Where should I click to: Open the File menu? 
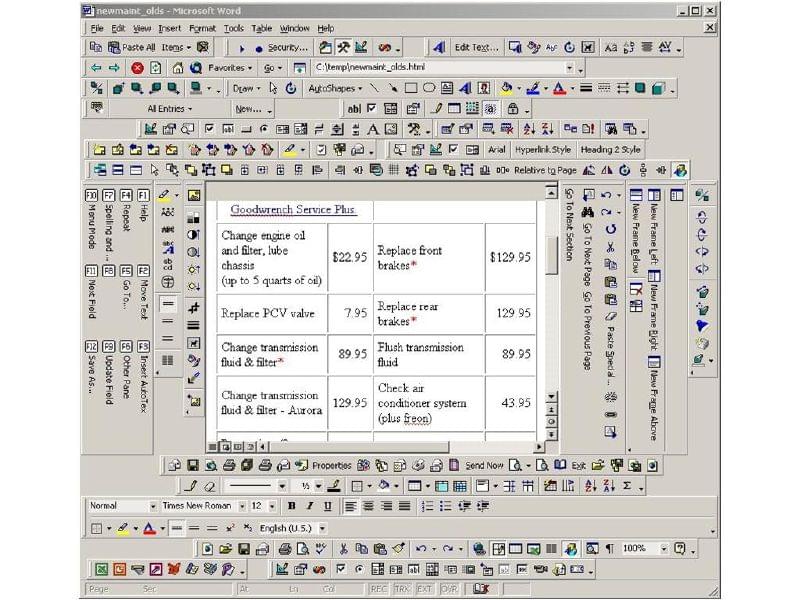97,29
